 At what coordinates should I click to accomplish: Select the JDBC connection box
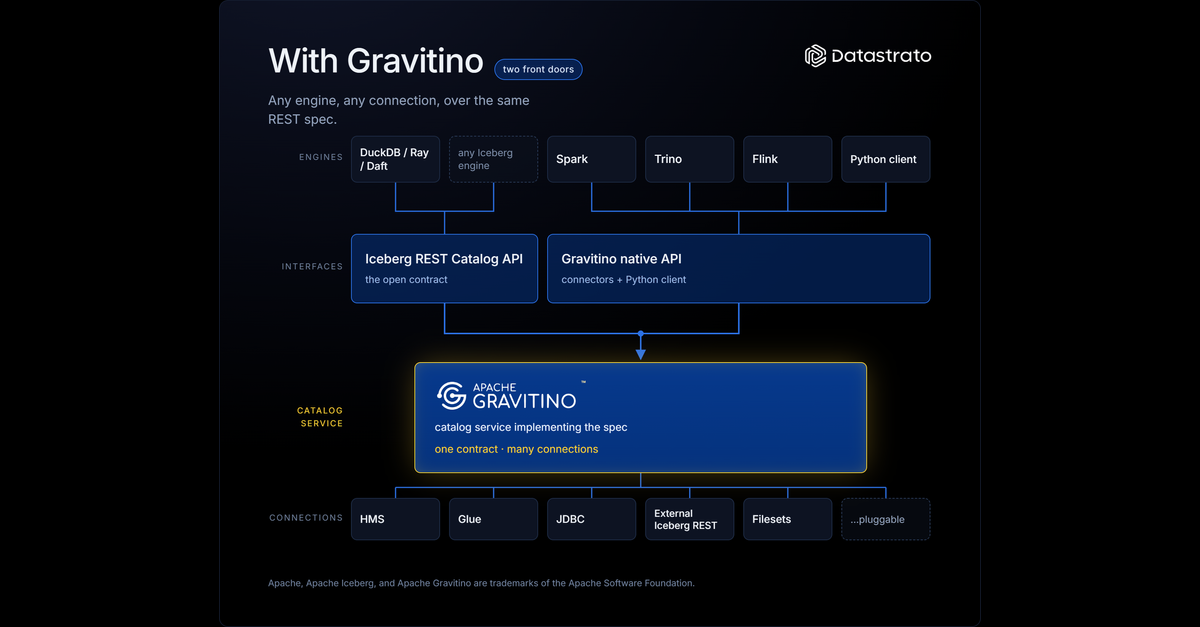(x=591, y=519)
